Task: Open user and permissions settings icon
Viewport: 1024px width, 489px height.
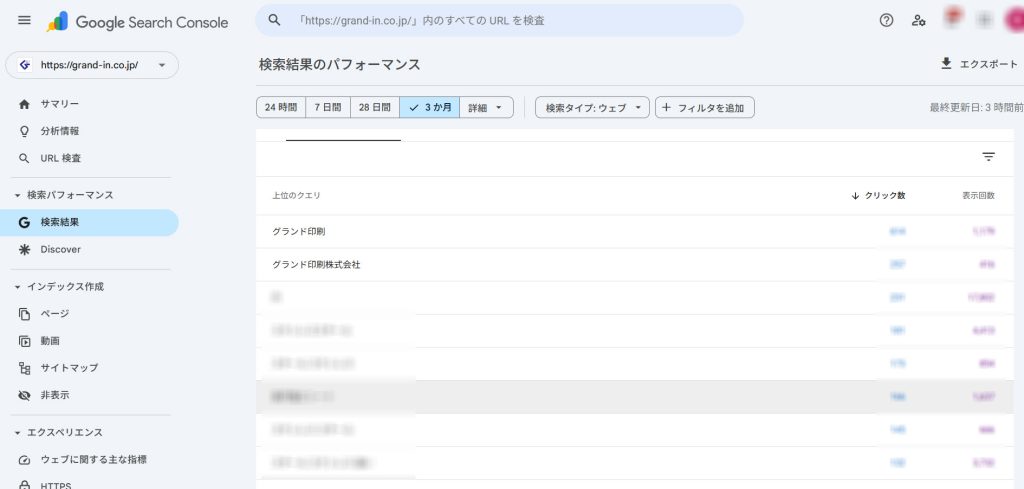Action: click(x=918, y=20)
